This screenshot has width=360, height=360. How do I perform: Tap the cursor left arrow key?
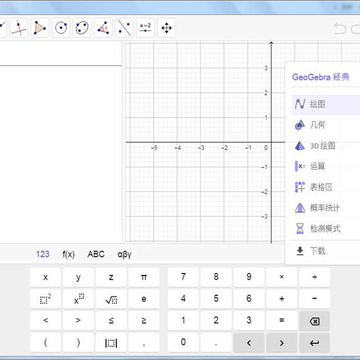(249, 342)
